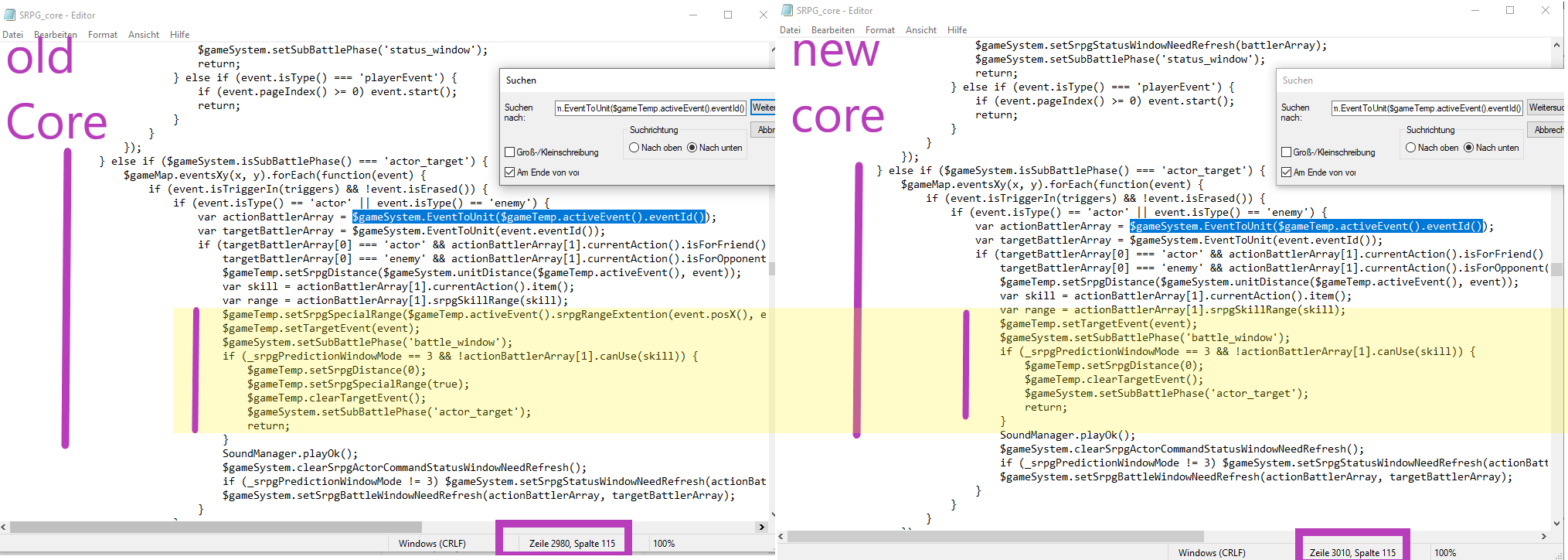
Task: Select Nach oben radio in left Suchen dialog
Action: (x=634, y=148)
